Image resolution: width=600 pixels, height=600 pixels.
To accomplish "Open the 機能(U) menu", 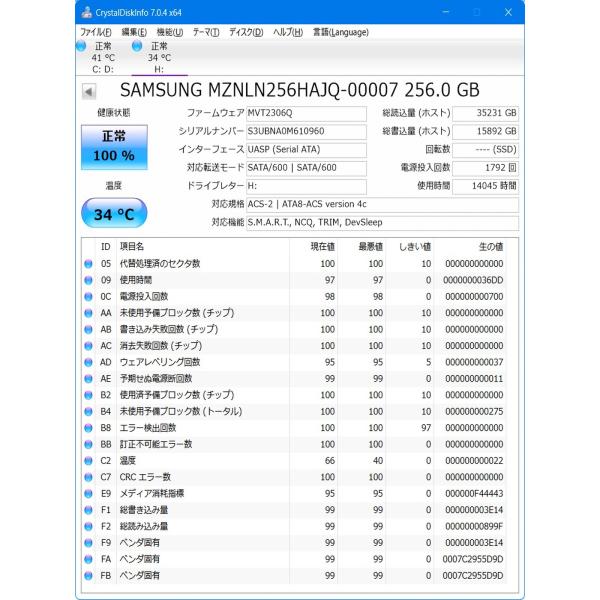I will point(170,32).
